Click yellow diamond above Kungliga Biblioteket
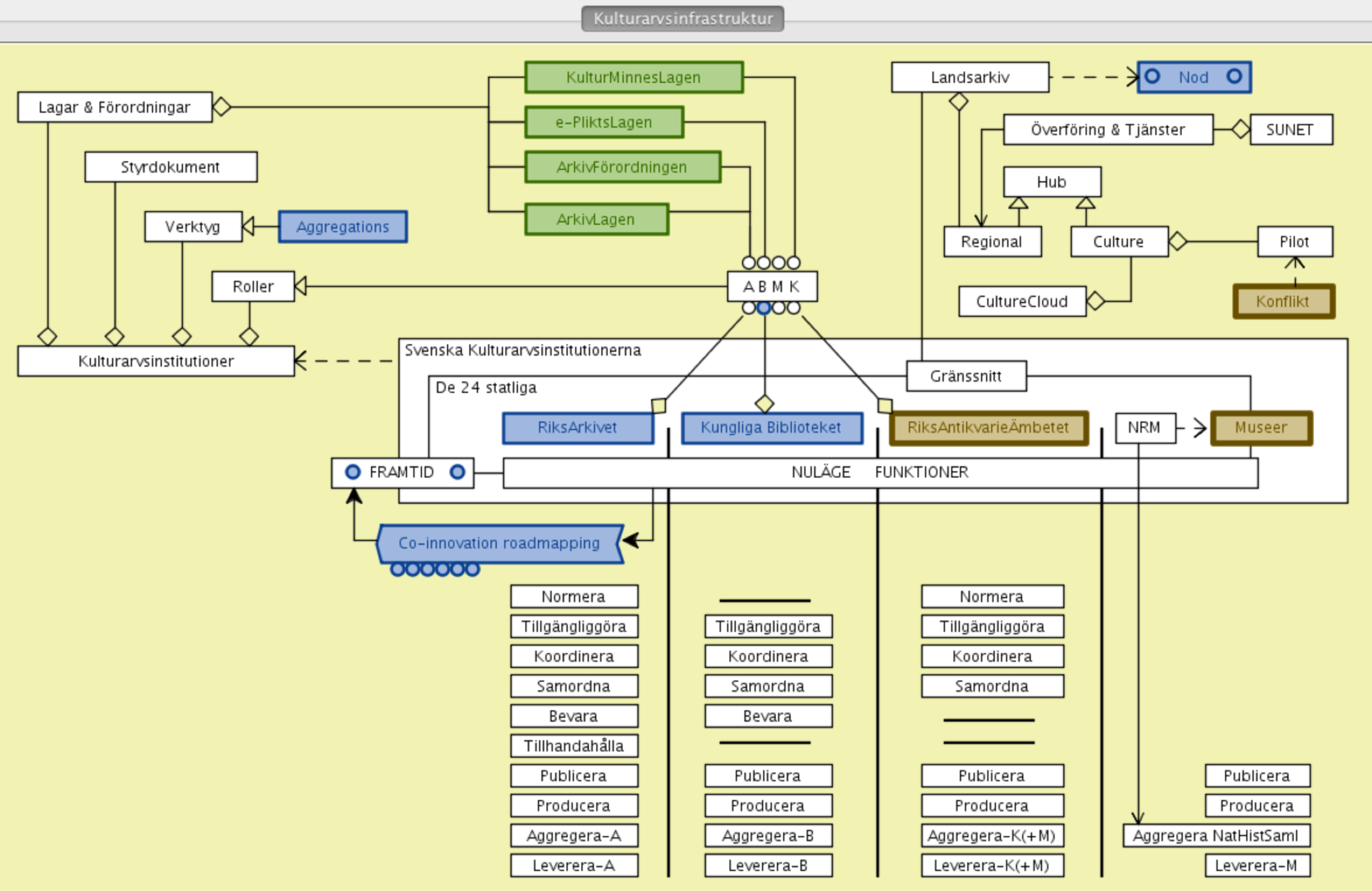The height and width of the screenshot is (891, 1372). [x=764, y=403]
